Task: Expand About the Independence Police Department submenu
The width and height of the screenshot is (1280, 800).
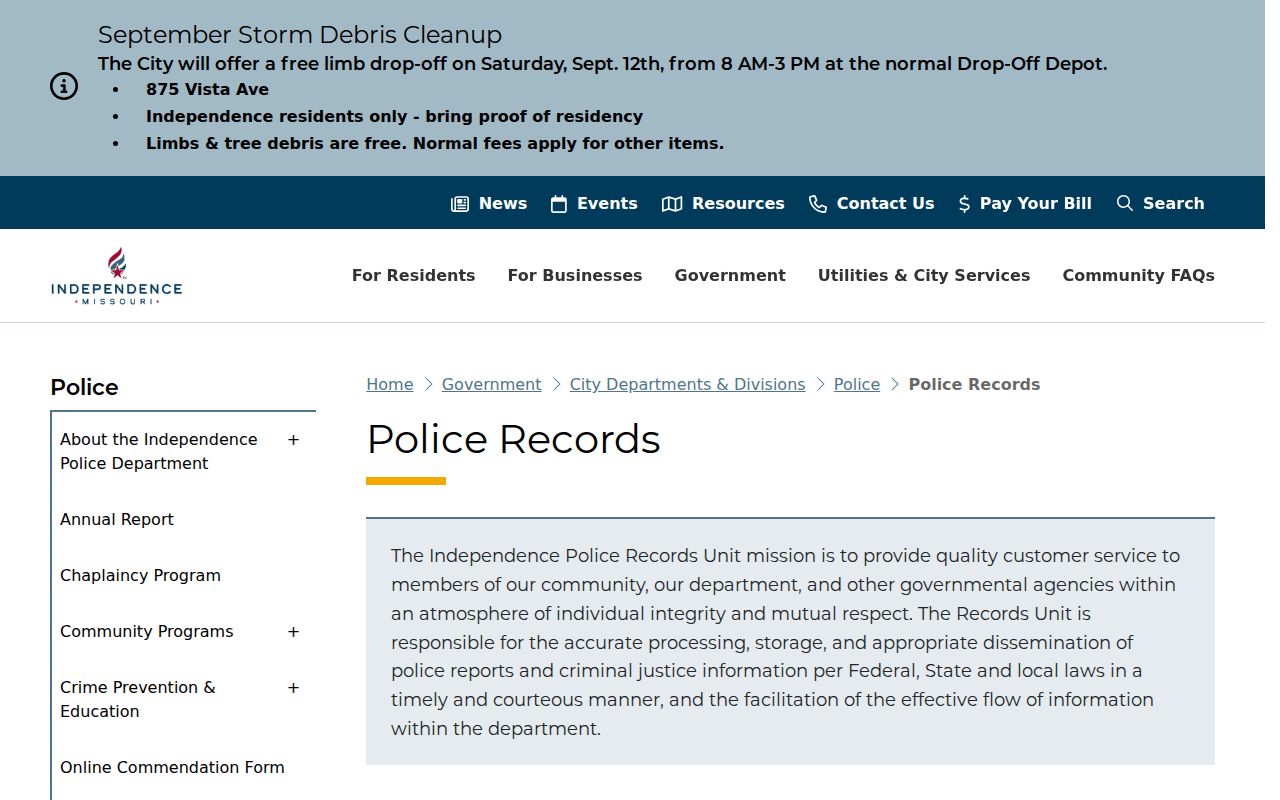Action: (293, 440)
